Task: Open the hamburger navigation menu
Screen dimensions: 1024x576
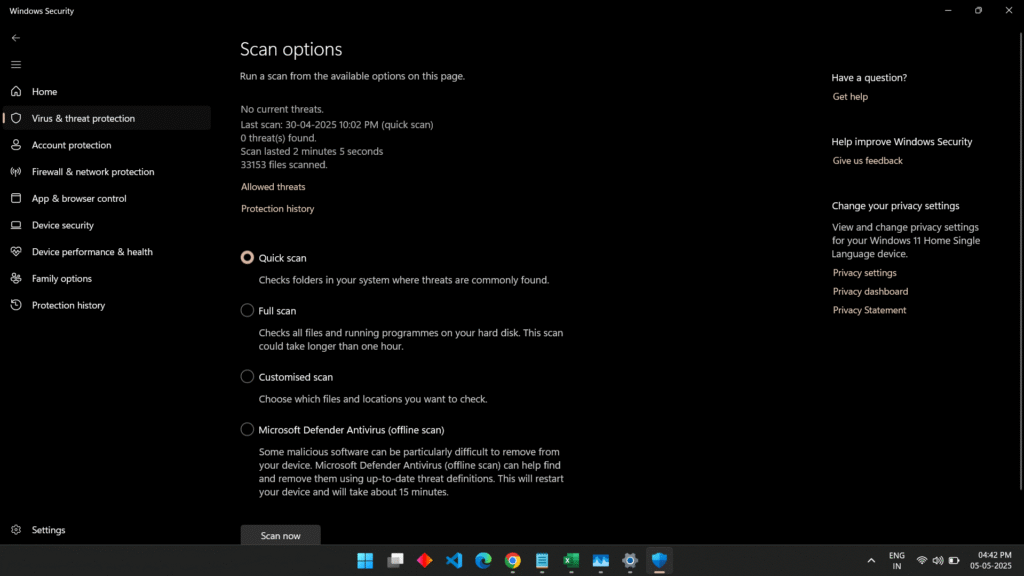Action: pyautogui.click(x=16, y=65)
